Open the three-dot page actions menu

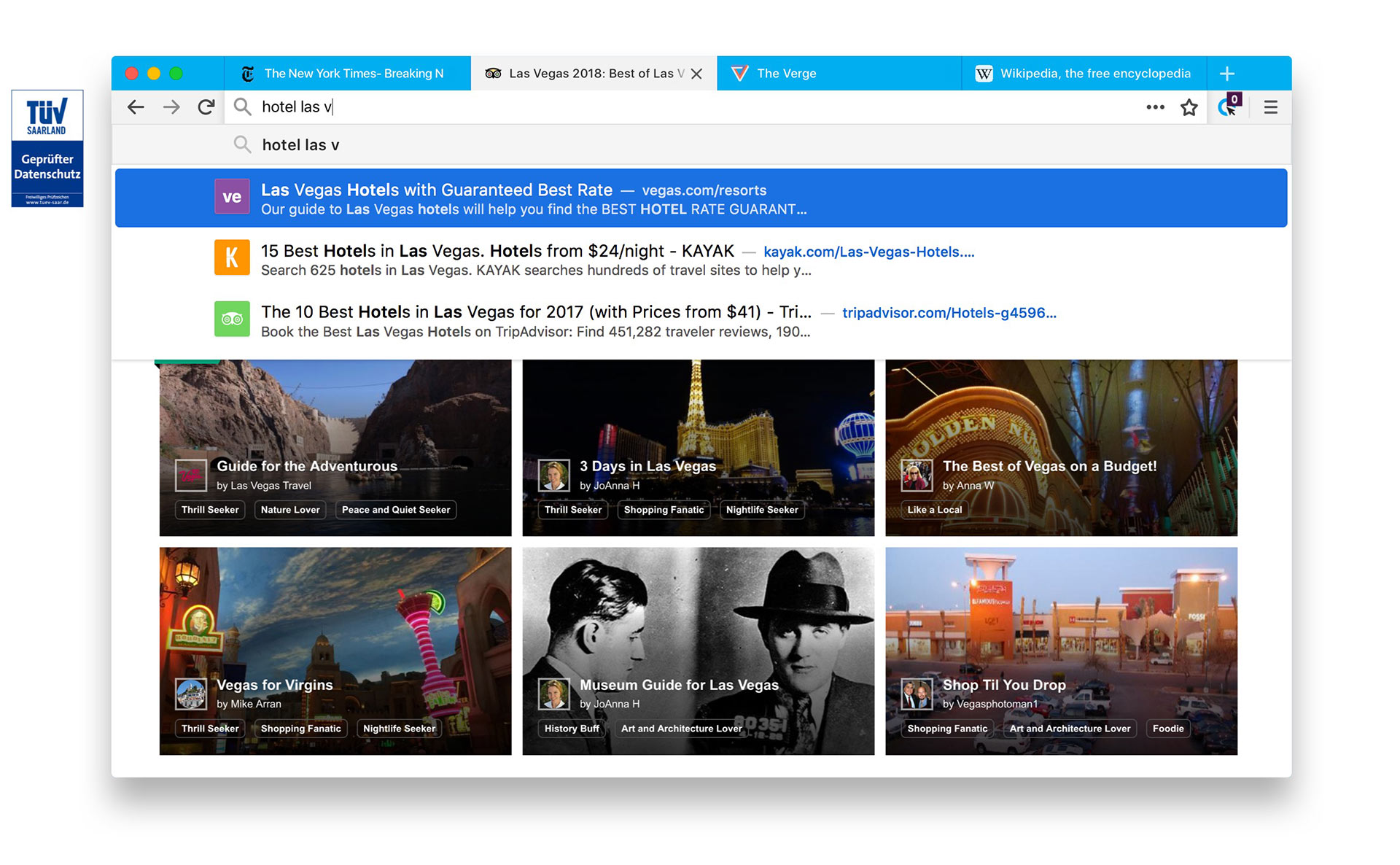(x=1155, y=107)
